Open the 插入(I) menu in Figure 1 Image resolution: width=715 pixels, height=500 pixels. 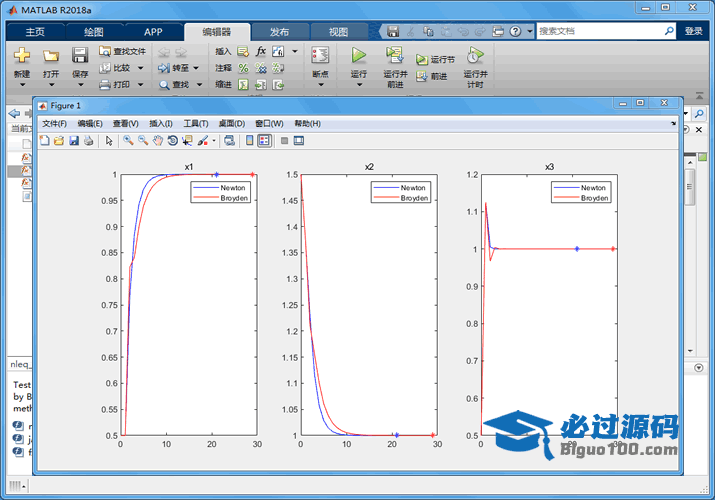click(x=161, y=124)
